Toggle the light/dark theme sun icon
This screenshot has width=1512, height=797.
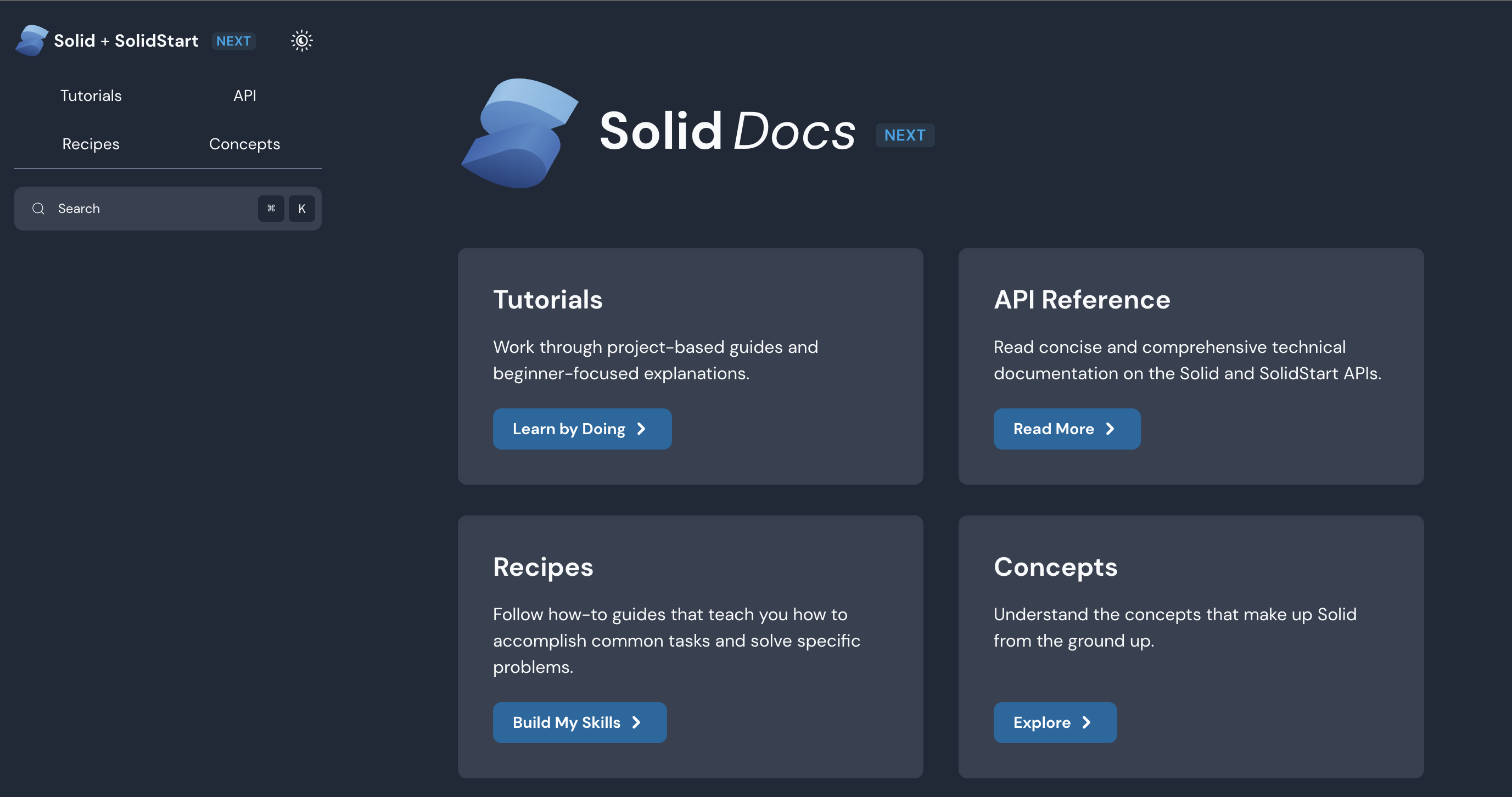(302, 41)
